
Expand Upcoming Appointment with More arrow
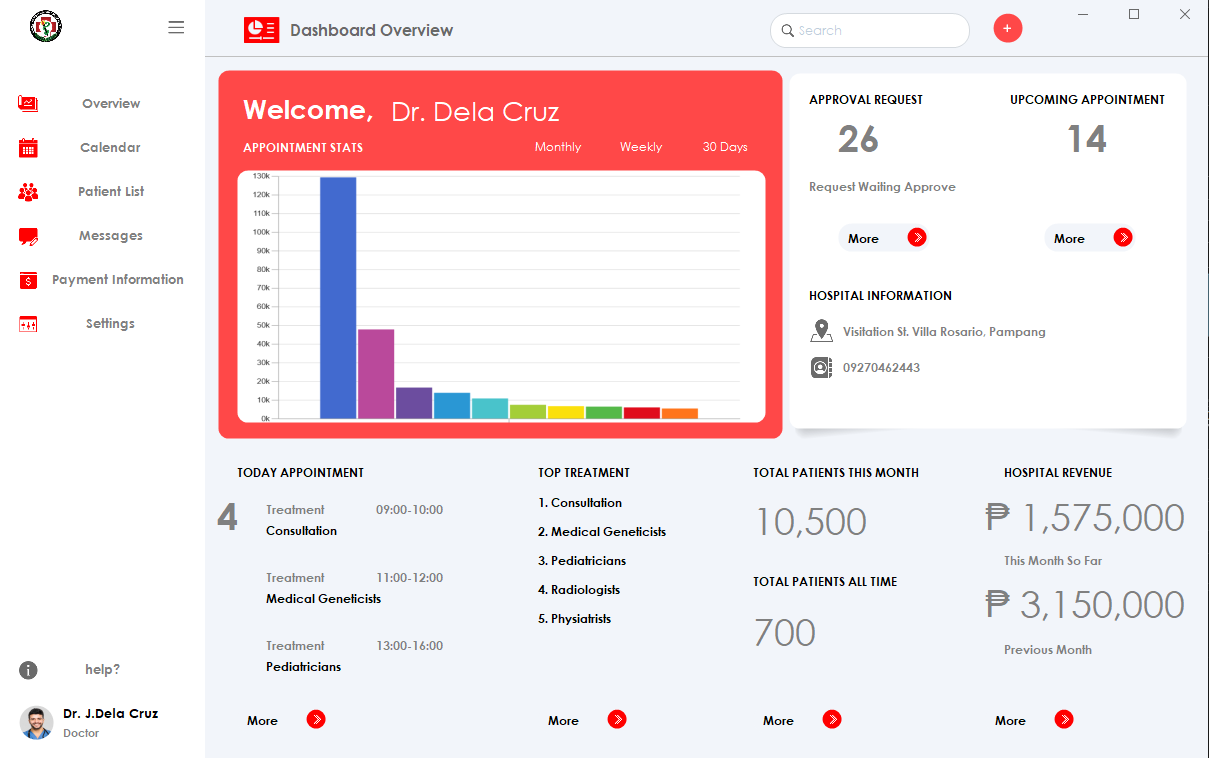tap(1123, 237)
